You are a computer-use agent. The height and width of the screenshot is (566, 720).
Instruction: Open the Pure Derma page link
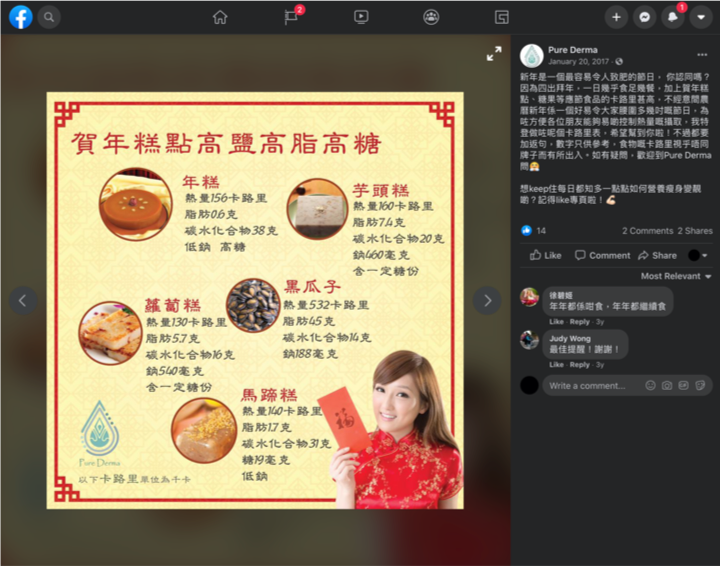(572, 49)
